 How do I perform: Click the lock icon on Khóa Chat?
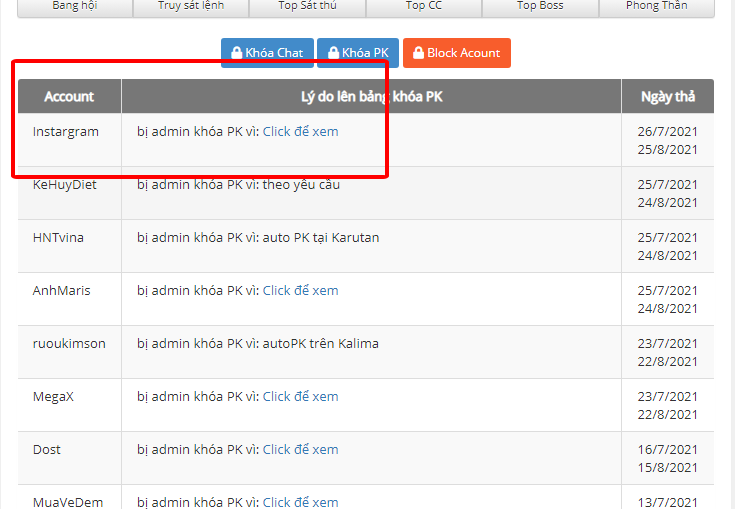click(236, 53)
